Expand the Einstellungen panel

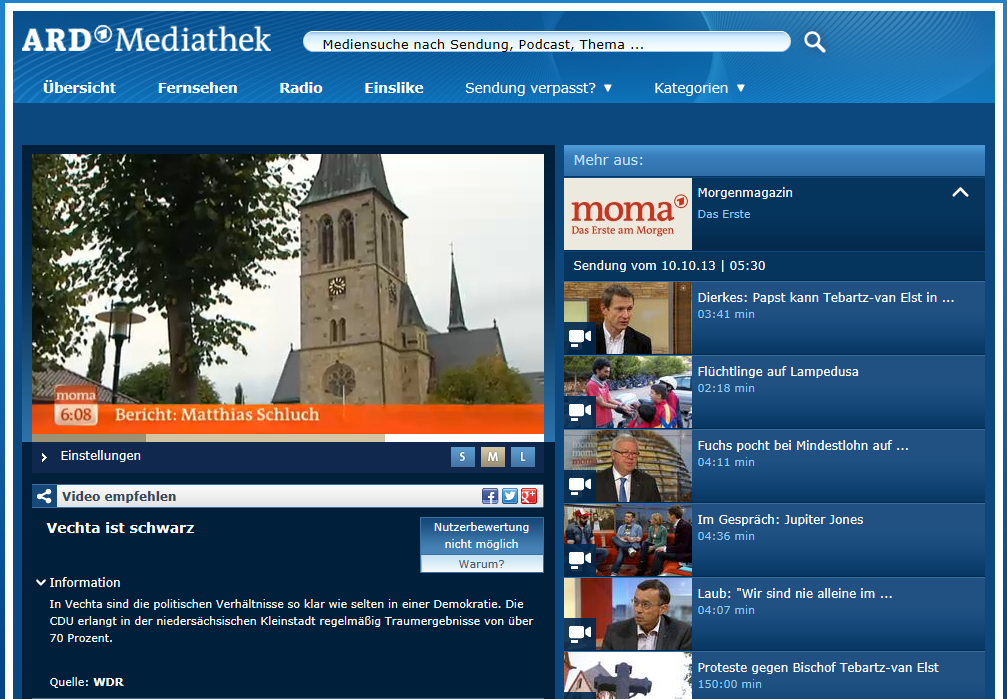pos(91,456)
